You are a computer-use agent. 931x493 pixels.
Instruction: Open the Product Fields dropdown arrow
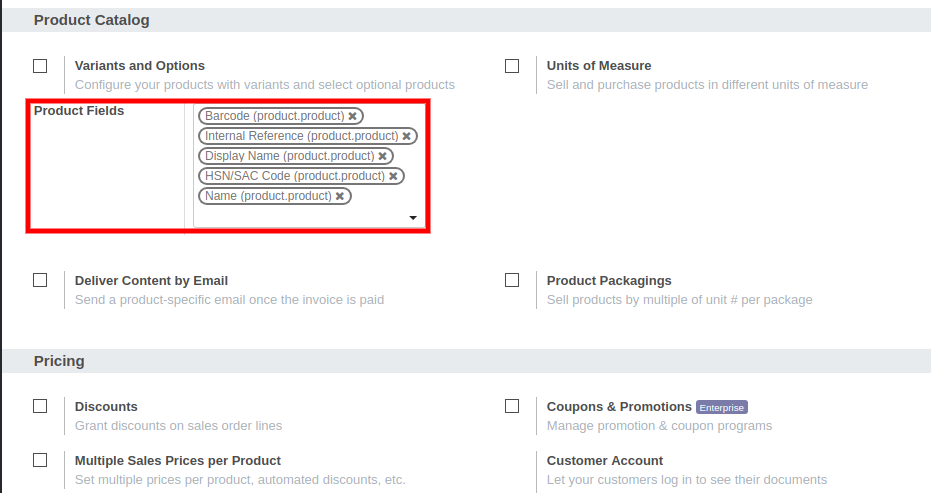pyautogui.click(x=413, y=218)
